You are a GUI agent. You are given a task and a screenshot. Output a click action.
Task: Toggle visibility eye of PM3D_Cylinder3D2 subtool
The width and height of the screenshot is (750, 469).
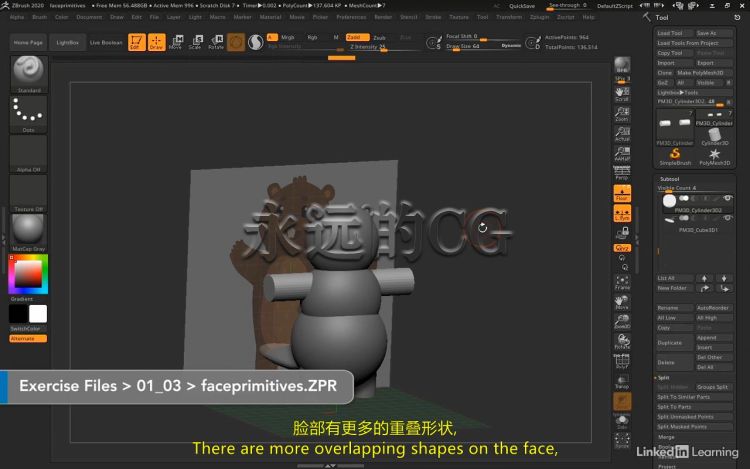tap(728, 198)
